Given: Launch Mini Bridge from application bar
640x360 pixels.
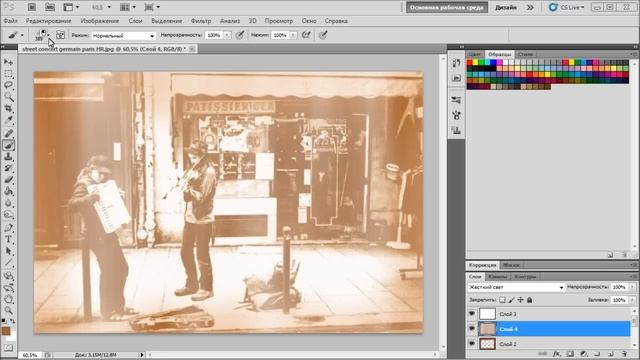Looking at the screenshot, I should click(x=50, y=7).
